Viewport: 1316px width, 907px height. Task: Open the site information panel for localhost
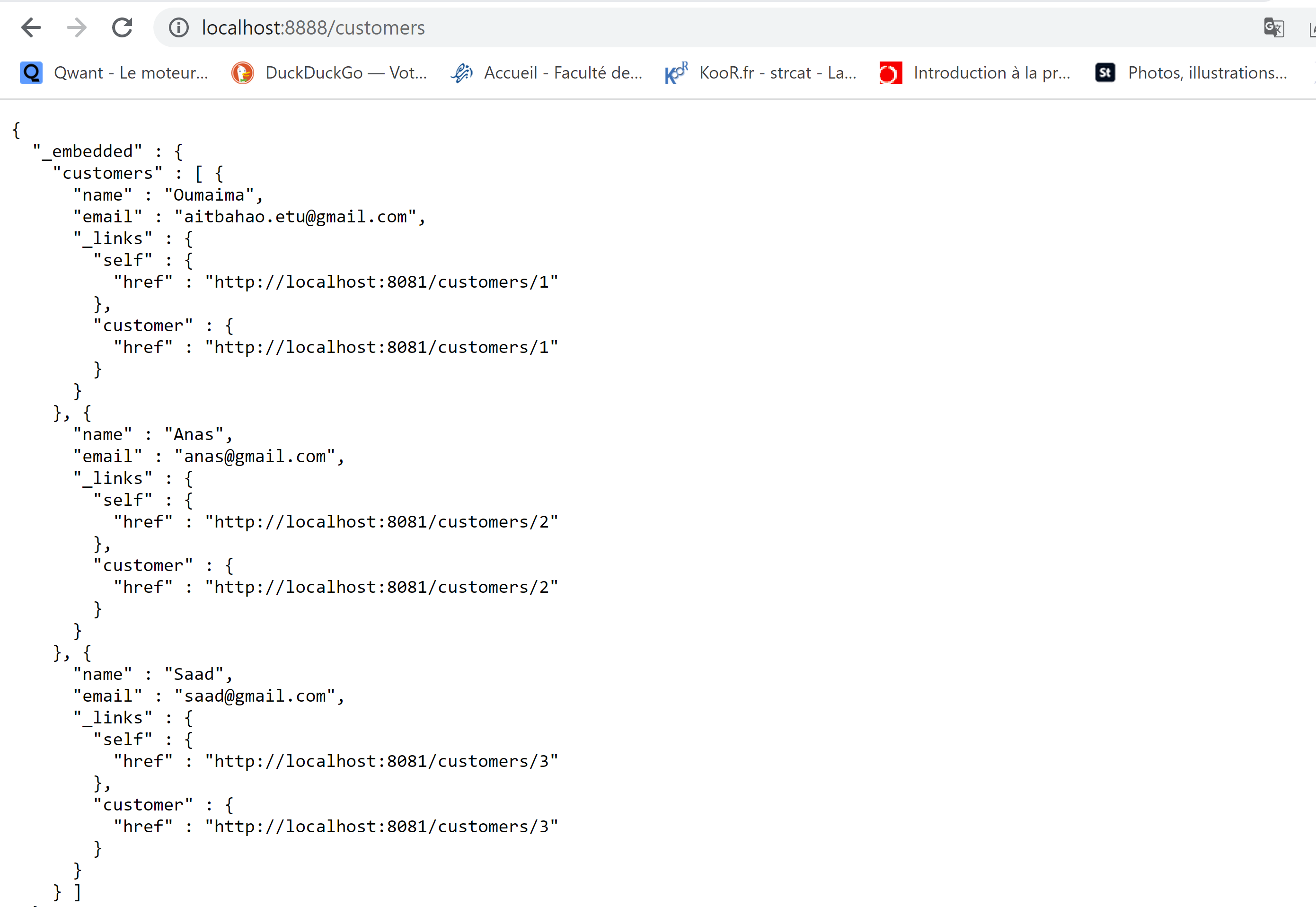pyautogui.click(x=178, y=27)
